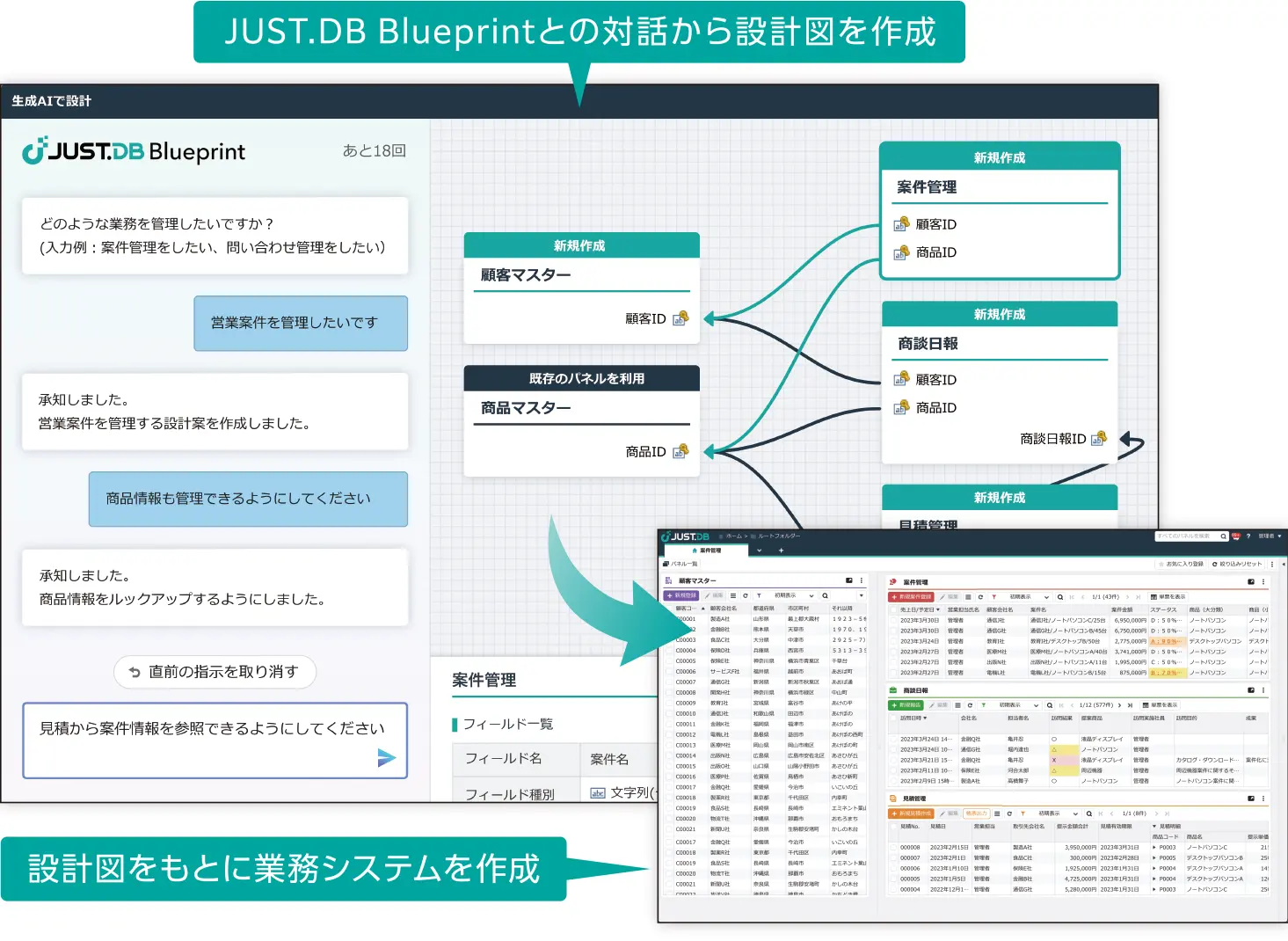This screenshot has width=1288, height=941.
Task: Refresh the 案件管理 panel list
Action: click(x=980, y=597)
